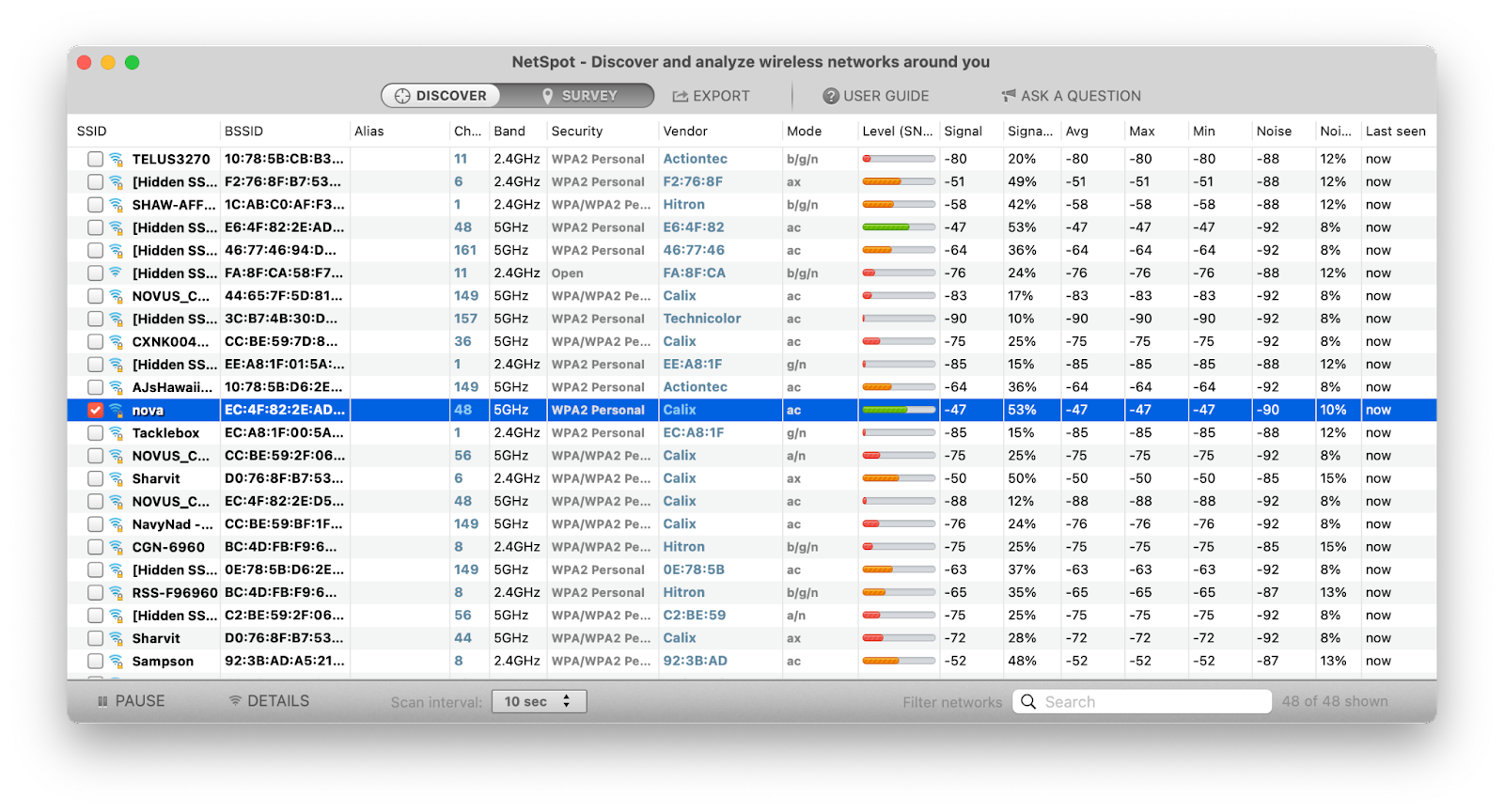Click the magnifier icon in the search field

pyautogui.click(x=1028, y=702)
